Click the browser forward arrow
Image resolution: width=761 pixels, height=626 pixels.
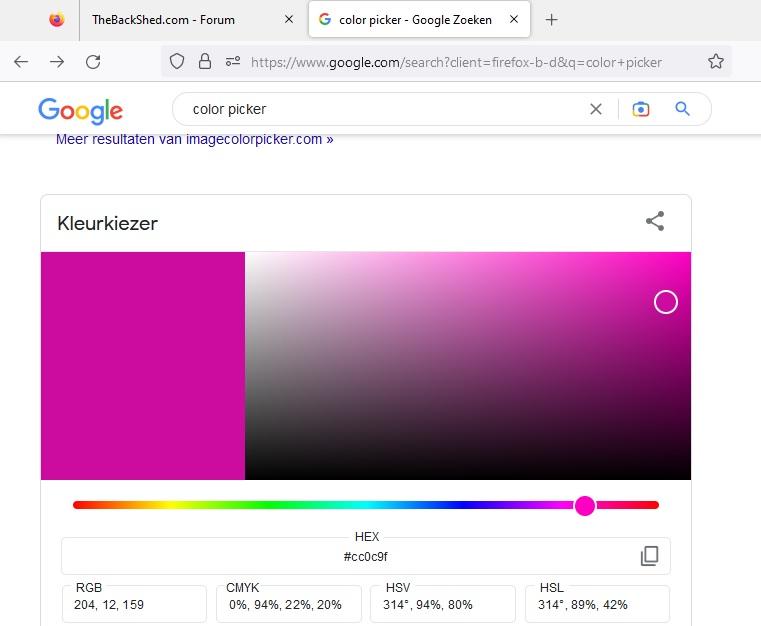pyautogui.click(x=57, y=62)
